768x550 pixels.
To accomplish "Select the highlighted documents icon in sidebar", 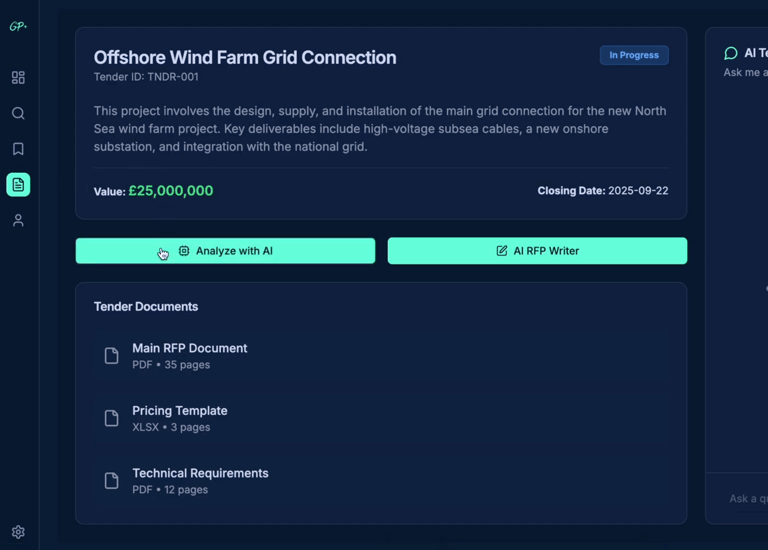I will point(18,185).
